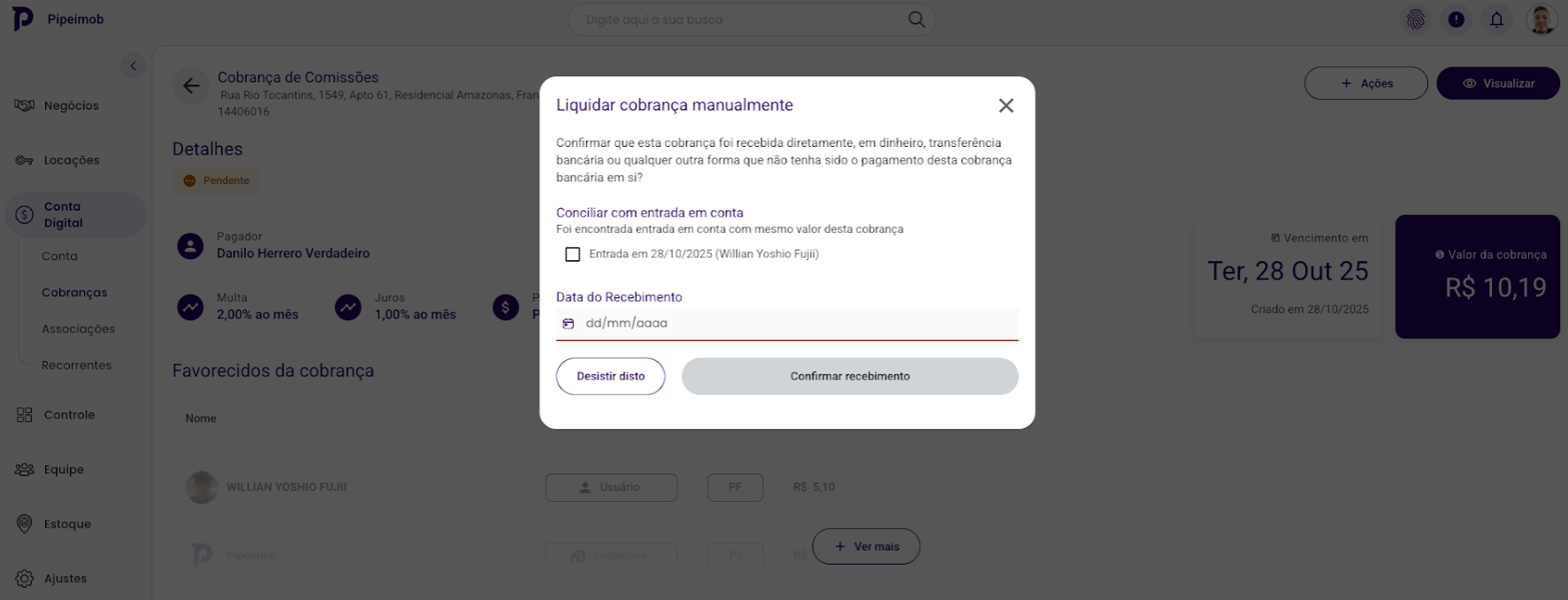The height and width of the screenshot is (600, 1568).
Task: Go to Ajustes settings
Action: [65, 579]
